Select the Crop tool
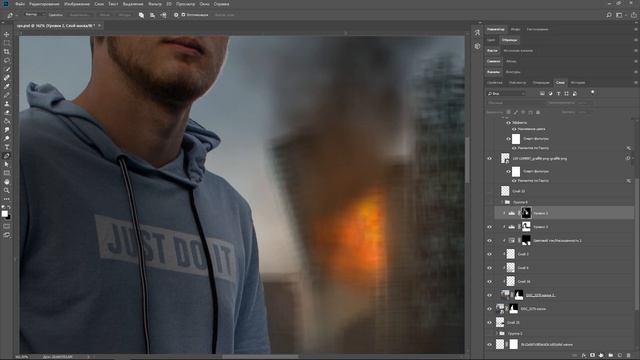This screenshot has width=640, height=360. pos(7,52)
